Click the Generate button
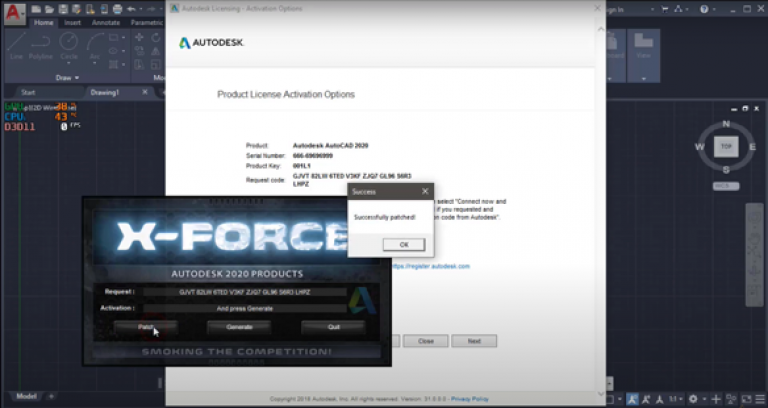 (239, 327)
